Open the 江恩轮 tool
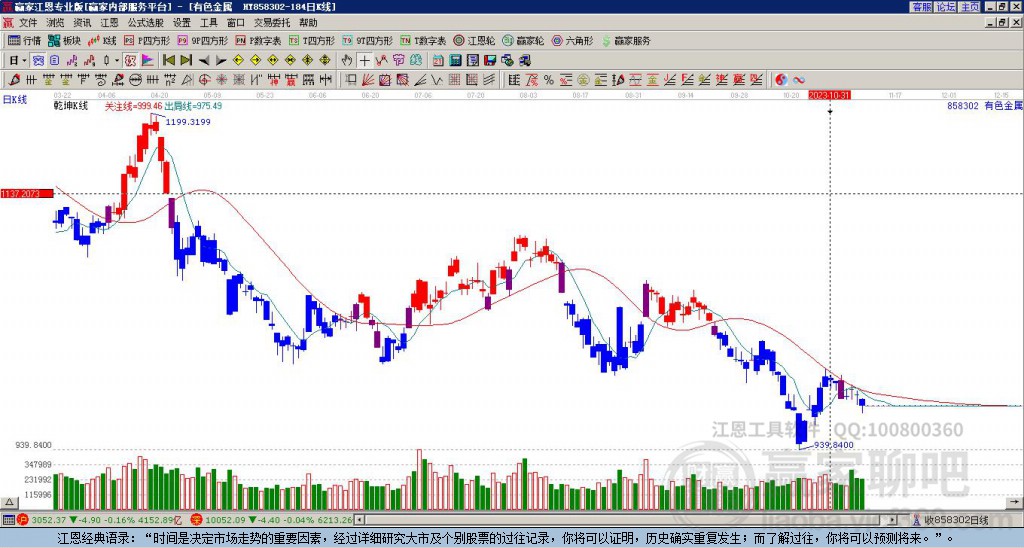Viewport: 1024px width, 548px height. point(474,40)
